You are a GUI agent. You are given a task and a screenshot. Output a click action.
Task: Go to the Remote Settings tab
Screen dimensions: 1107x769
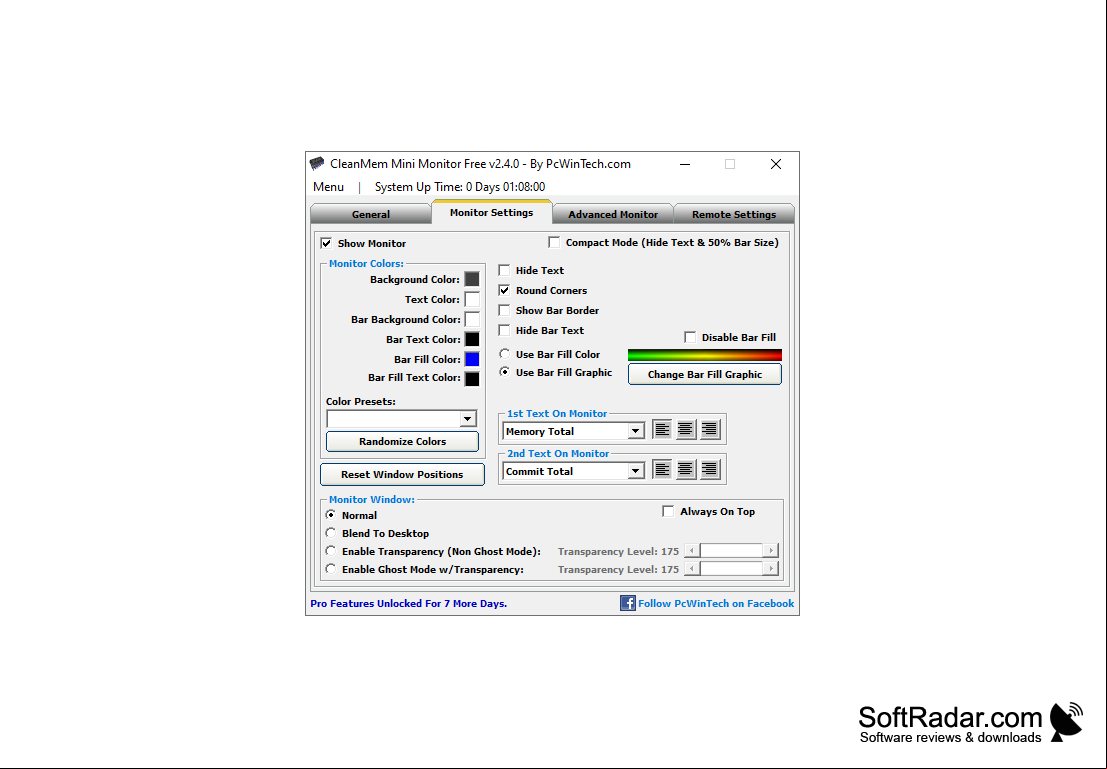(734, 214)
